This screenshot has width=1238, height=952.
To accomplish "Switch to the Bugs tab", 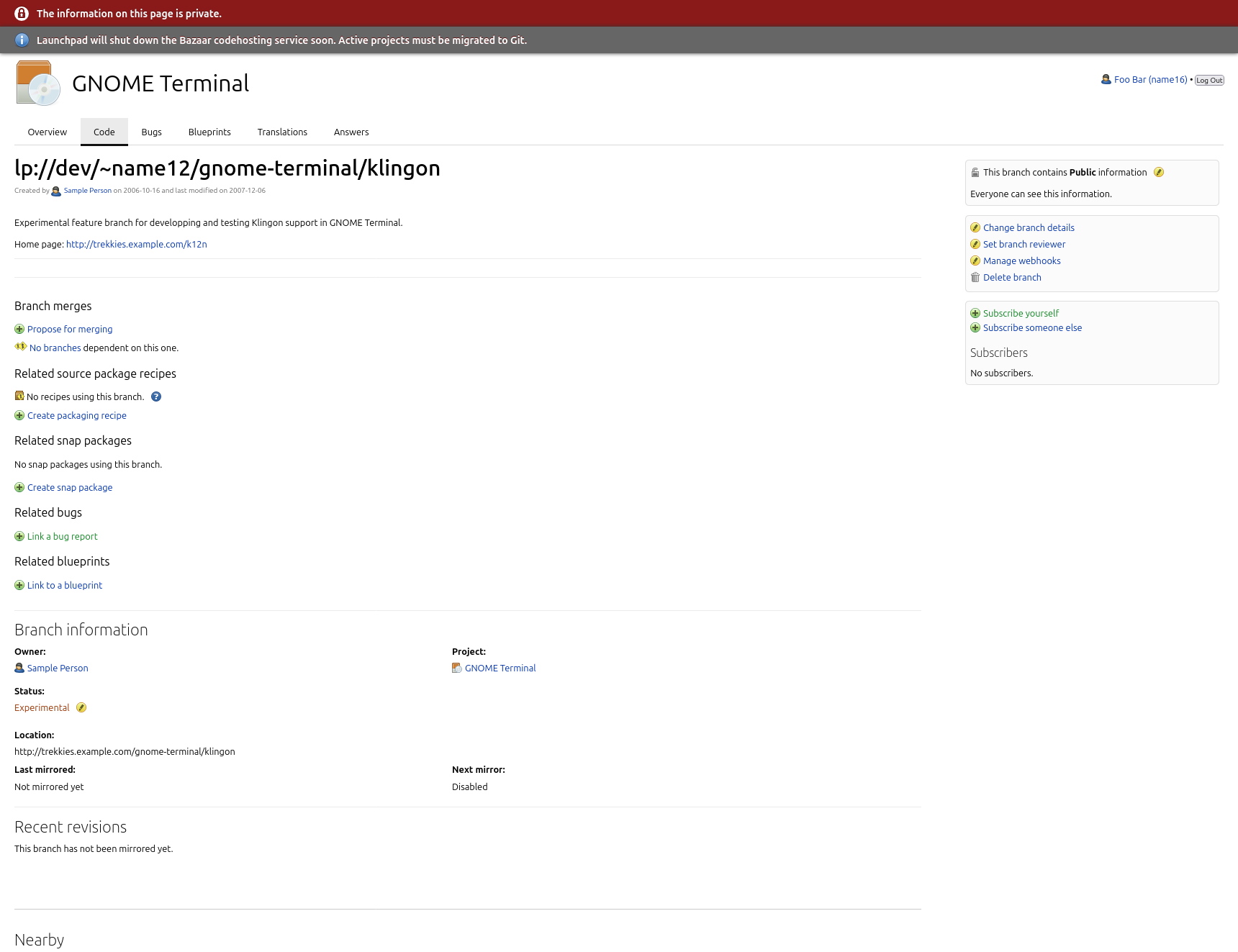I will (151, 132).
